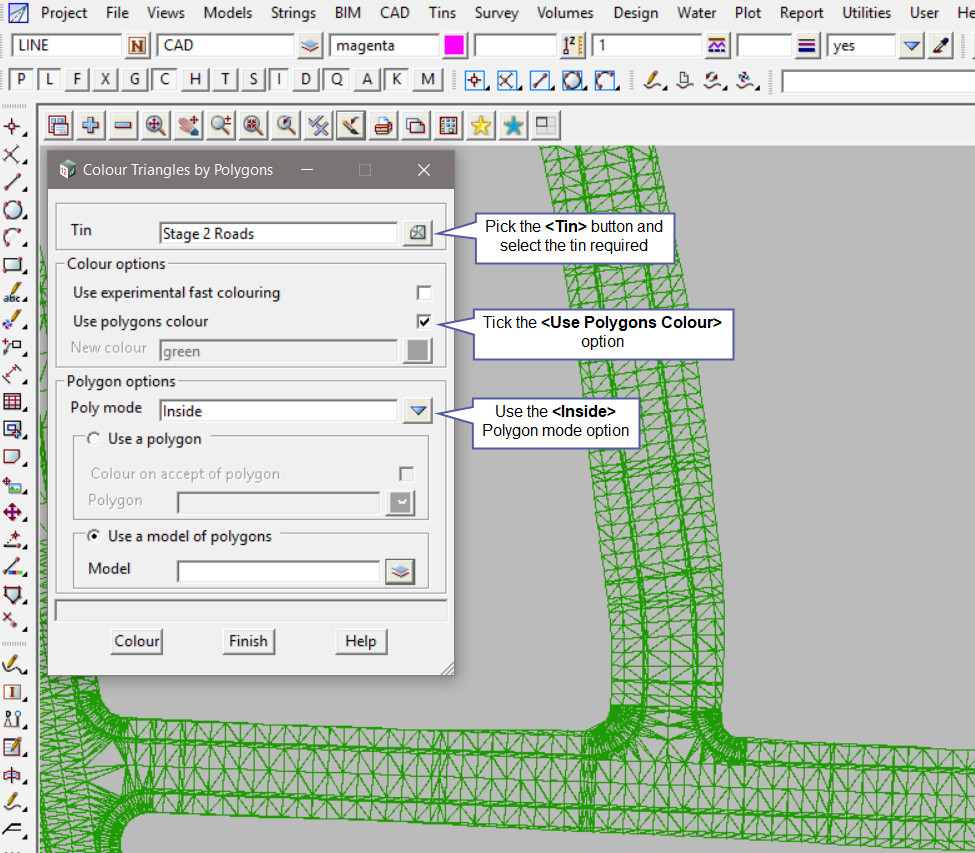Select the create text tool in left toolbar
Viewport: 975px width, 853px height.
[x=13, y=293]
